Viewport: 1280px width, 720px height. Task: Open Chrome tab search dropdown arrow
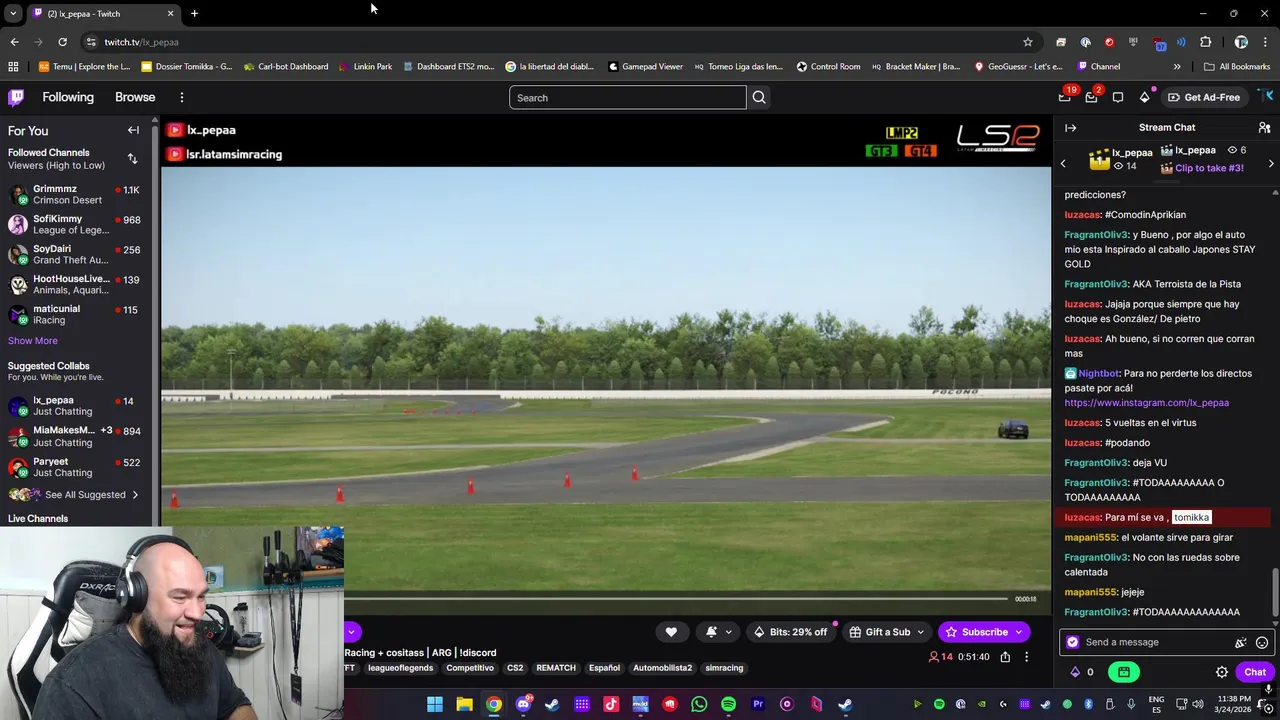pyautogui.click(x=12, y=13)
